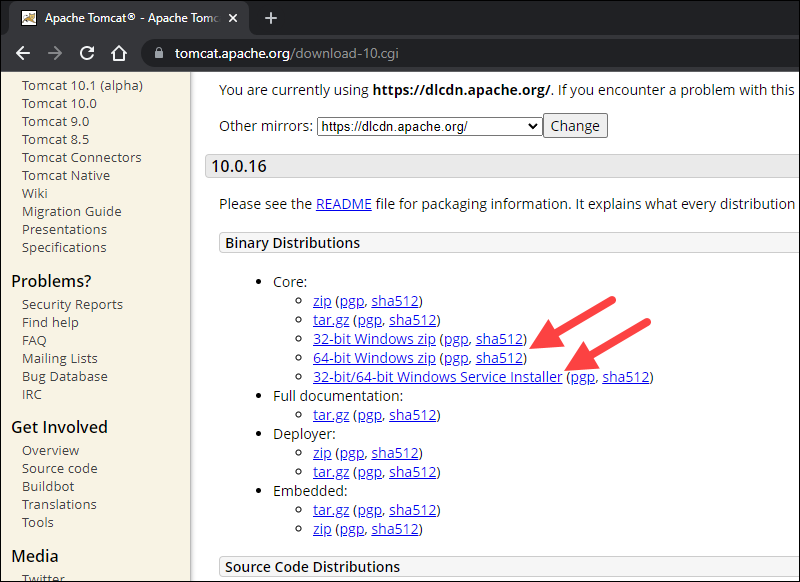Open the browser home page
This screenshot has height=582, width=800.
click(x=117, y=53)
